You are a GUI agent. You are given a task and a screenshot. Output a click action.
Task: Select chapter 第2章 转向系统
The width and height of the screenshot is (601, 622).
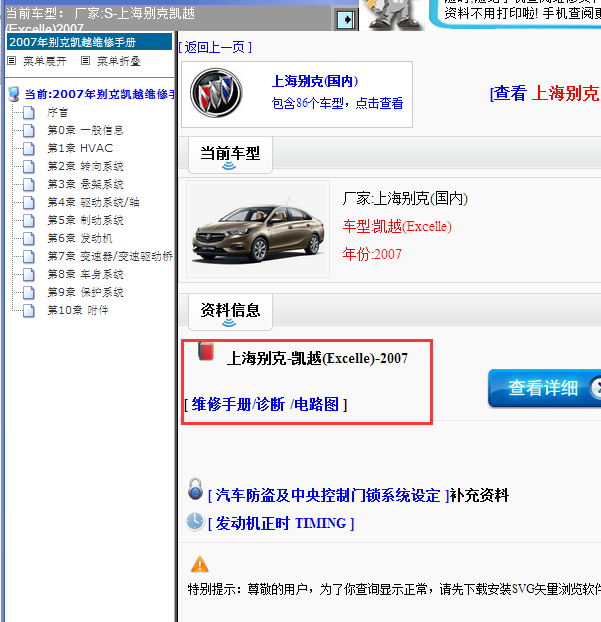pos(85,167)
